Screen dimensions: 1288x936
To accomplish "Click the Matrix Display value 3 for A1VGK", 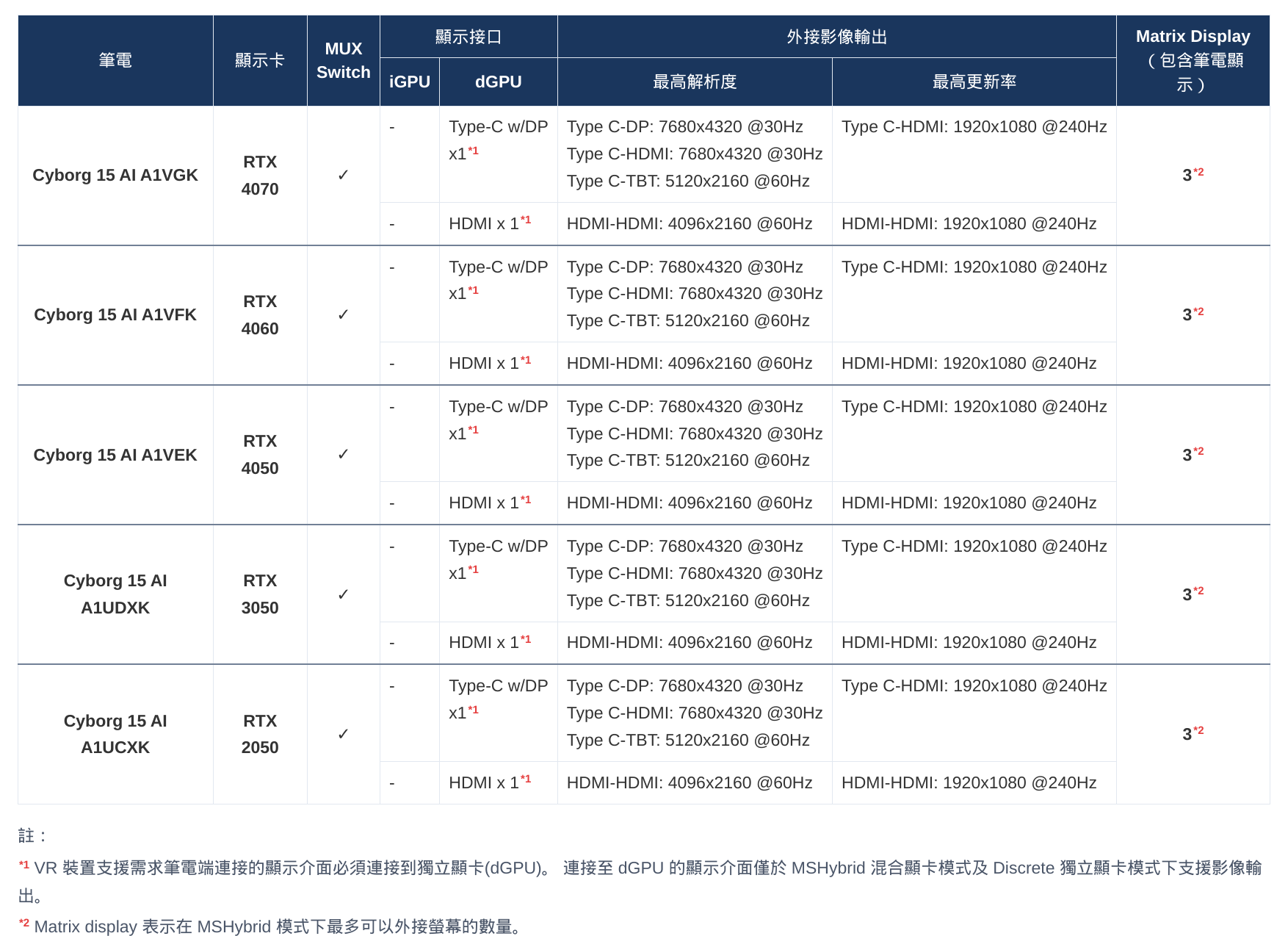I will tap(1193, 175).
